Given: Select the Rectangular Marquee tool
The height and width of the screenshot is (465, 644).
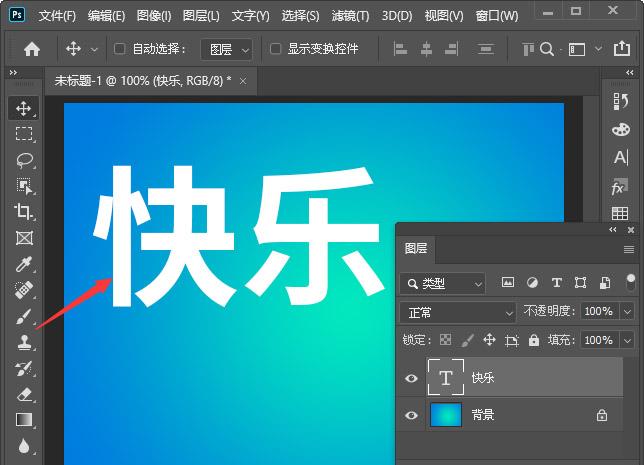Looking at the screenshot, I should tap(24, 134).
